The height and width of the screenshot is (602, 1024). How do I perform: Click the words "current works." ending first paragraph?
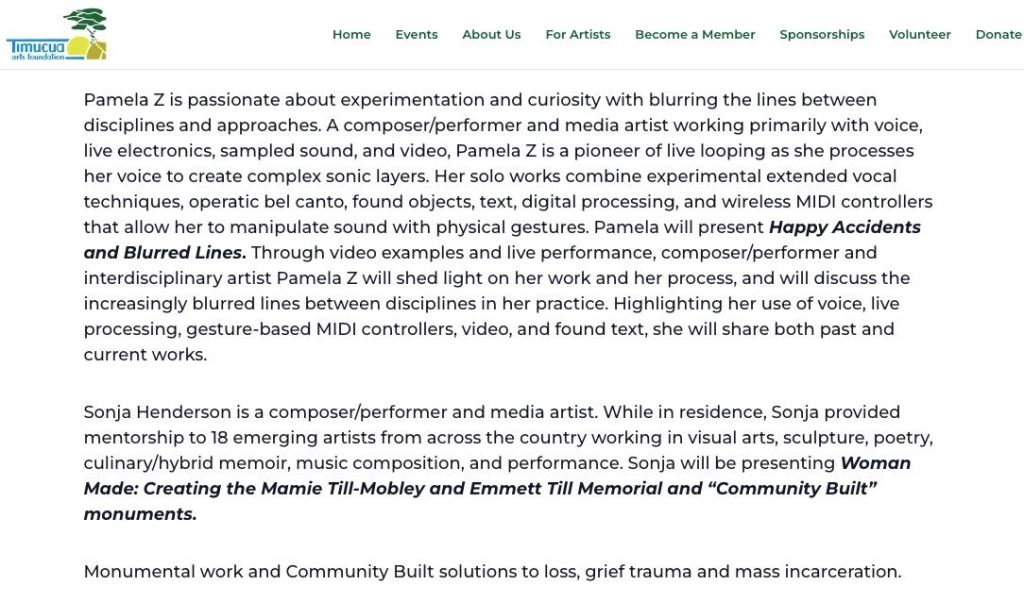131,354
